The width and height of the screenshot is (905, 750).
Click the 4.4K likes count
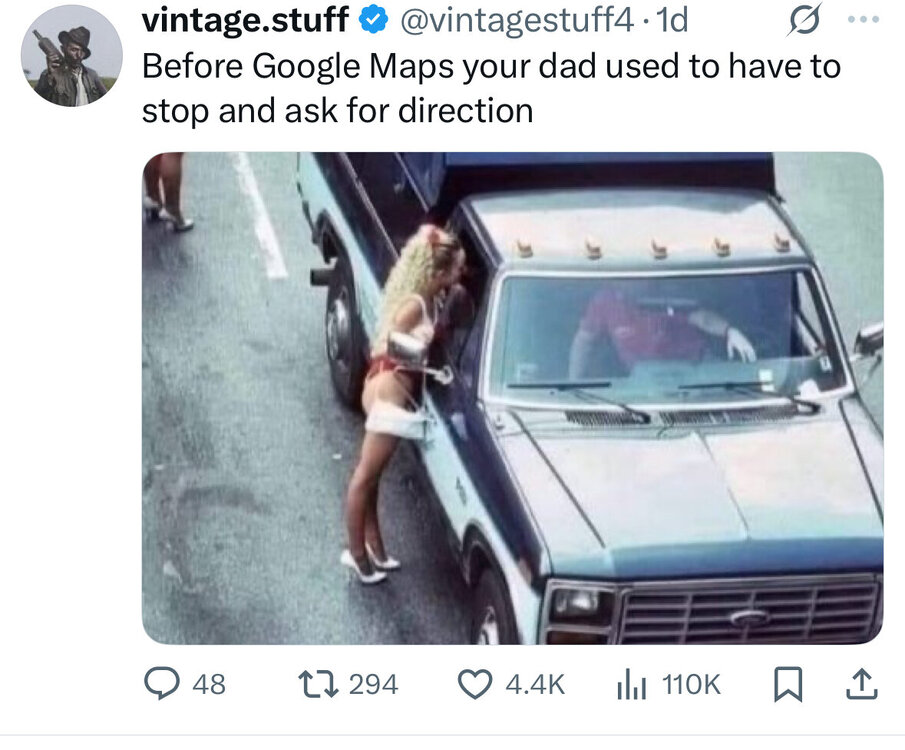[535, 684]
